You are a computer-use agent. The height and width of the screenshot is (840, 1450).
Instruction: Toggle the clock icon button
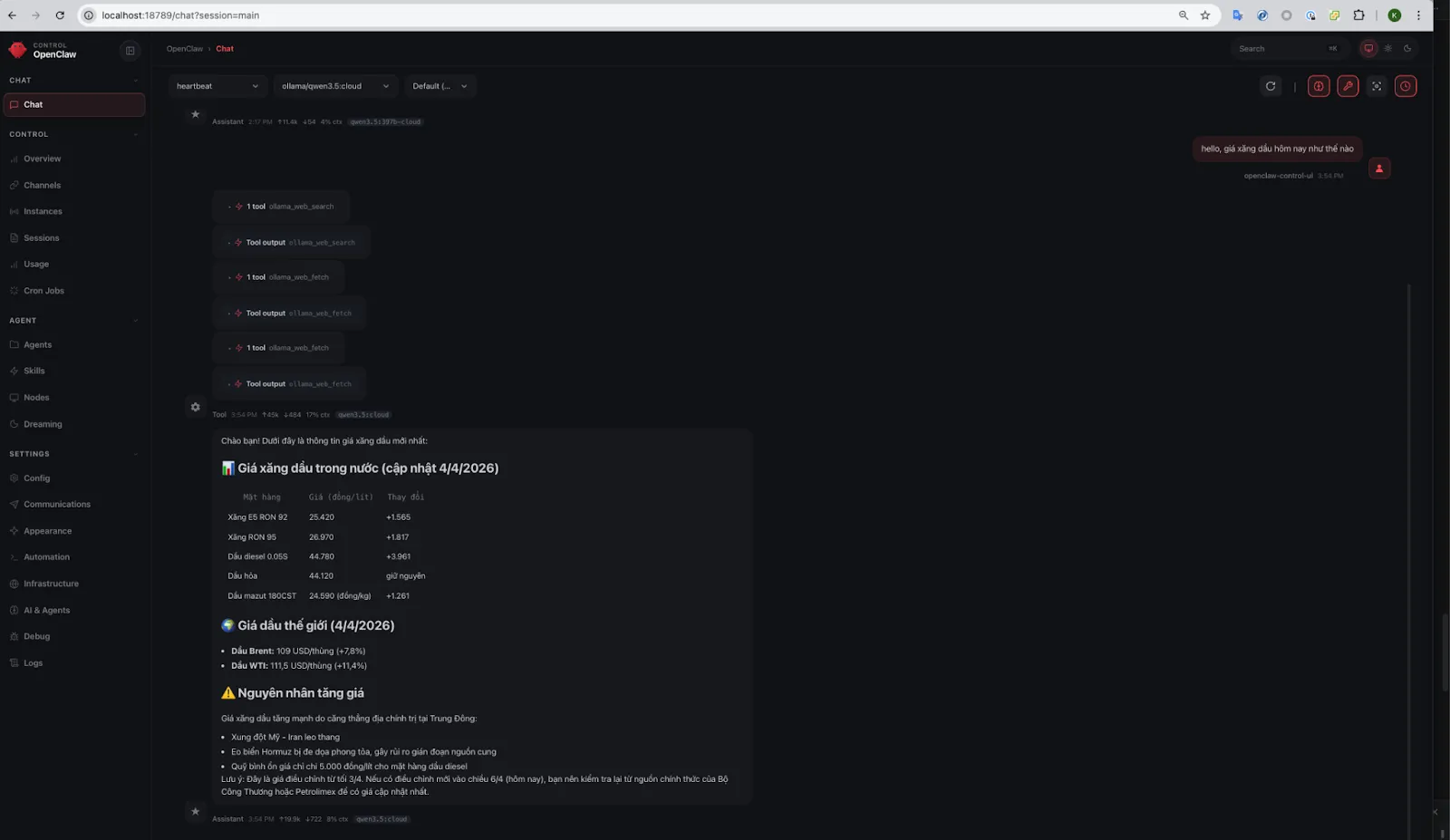(x=1406, y=86)
